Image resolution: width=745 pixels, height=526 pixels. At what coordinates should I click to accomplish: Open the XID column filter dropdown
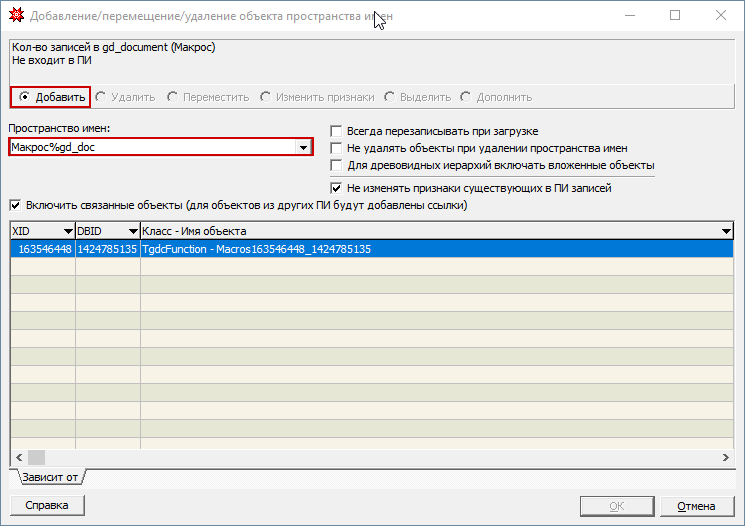click(x=67, y=232)
